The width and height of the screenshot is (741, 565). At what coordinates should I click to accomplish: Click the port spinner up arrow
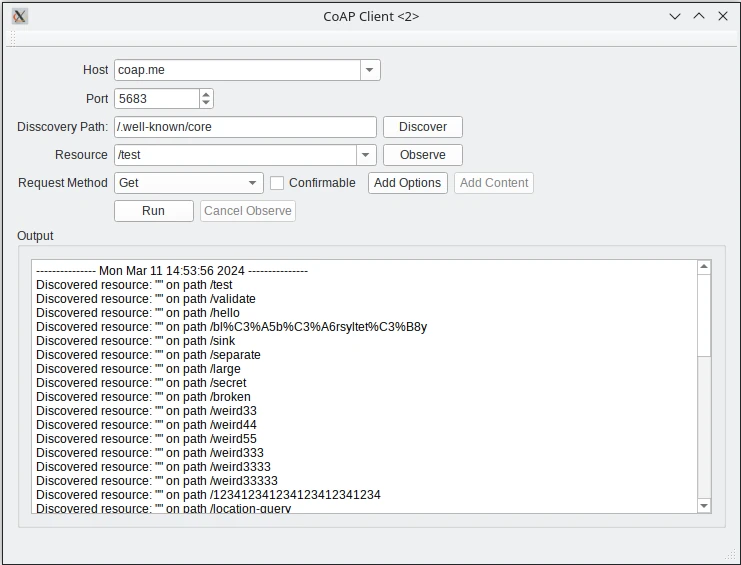tap(206, 94)
